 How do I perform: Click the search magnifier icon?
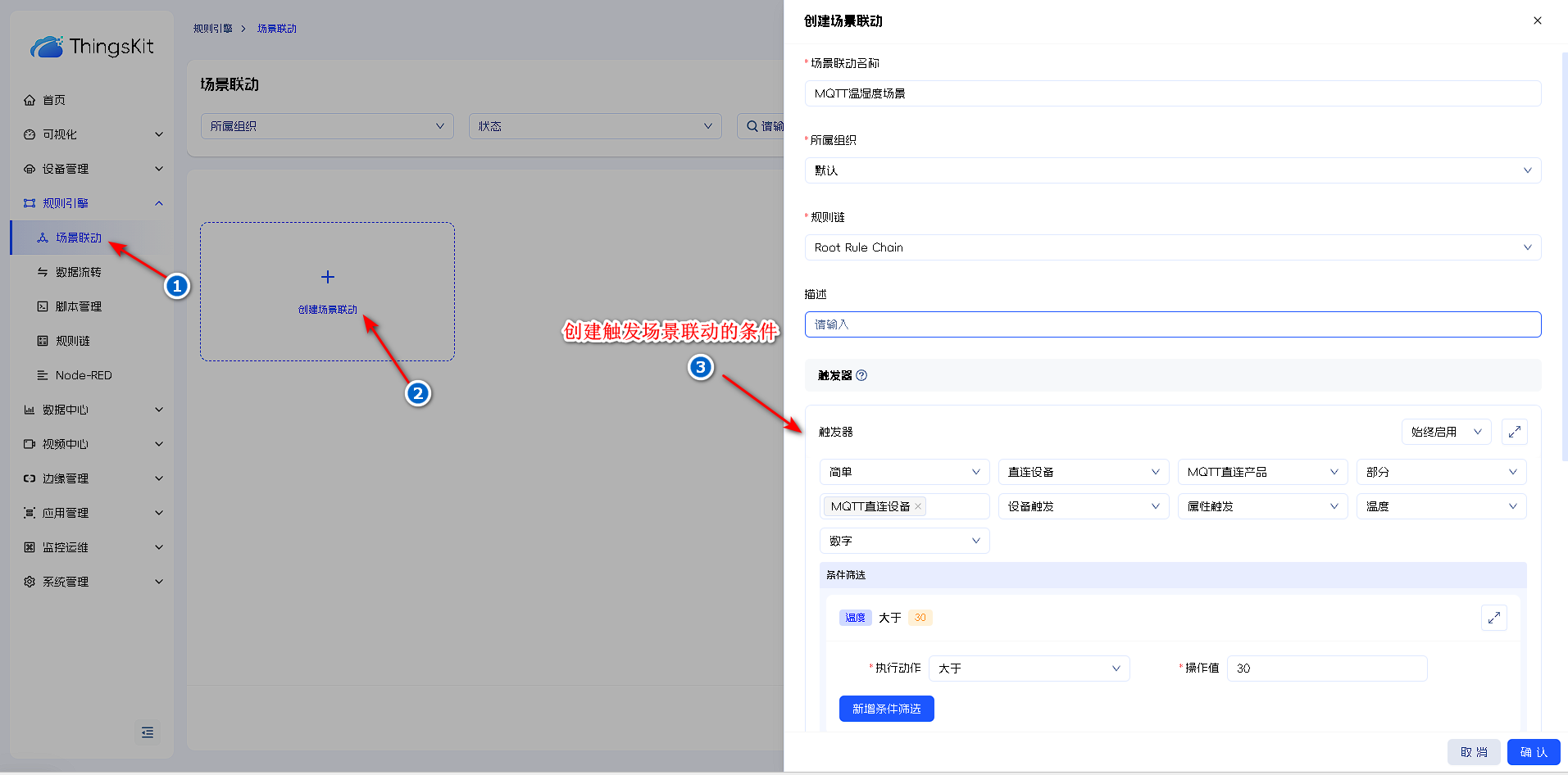coord(752,126)
